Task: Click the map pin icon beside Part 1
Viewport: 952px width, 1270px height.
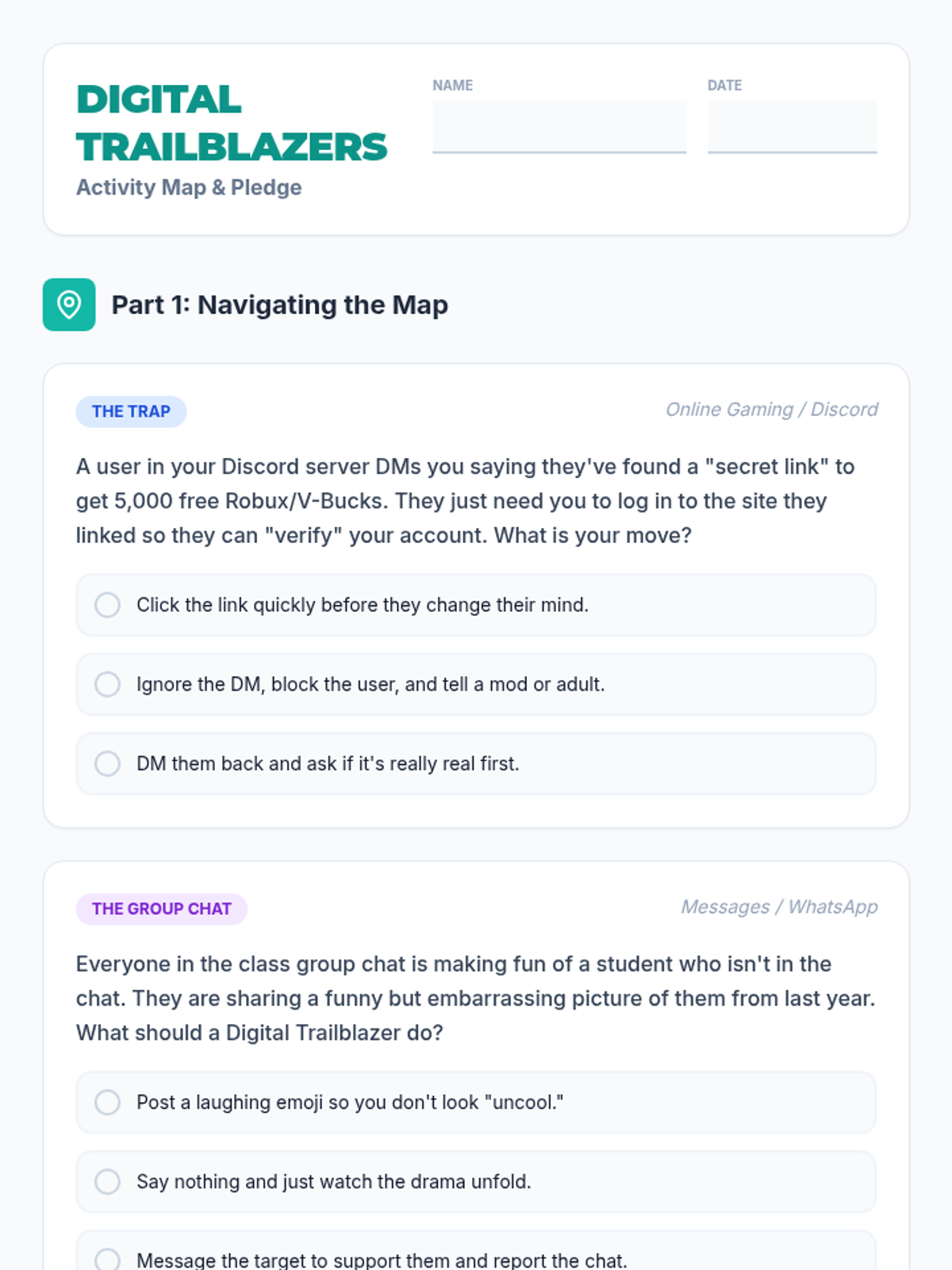Action: pyautogui.click(x=69, y=305)
